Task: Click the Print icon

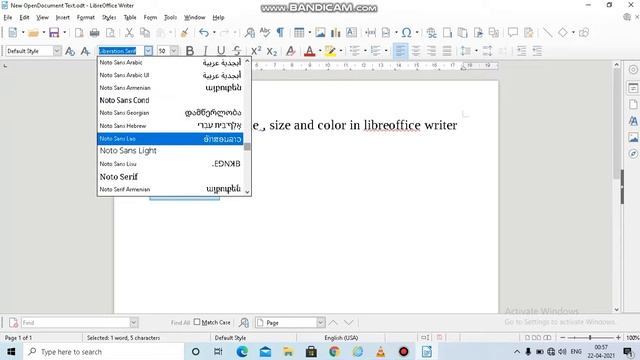Action: 94,33
